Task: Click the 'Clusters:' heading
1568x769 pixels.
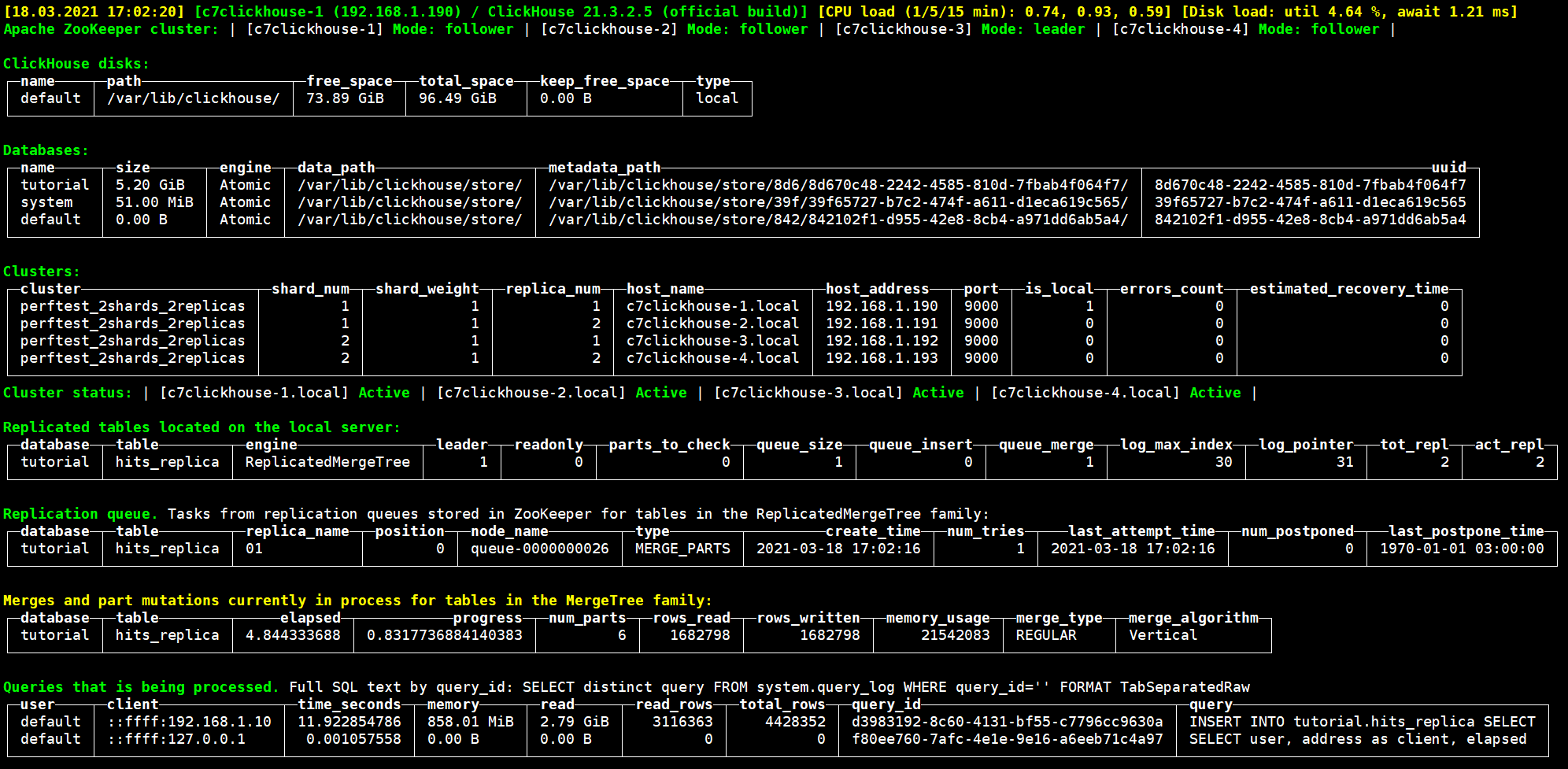Action: [42, 272]
